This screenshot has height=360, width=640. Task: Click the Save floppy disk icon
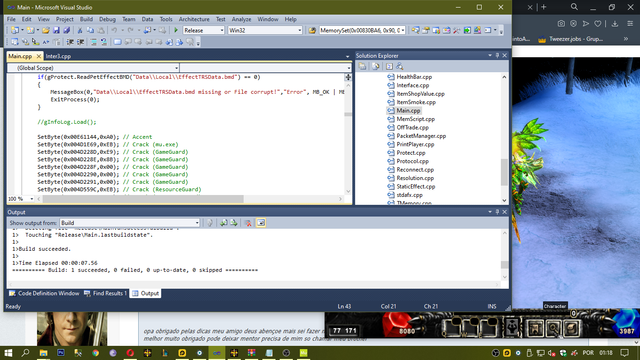click(x=56, y=30)
